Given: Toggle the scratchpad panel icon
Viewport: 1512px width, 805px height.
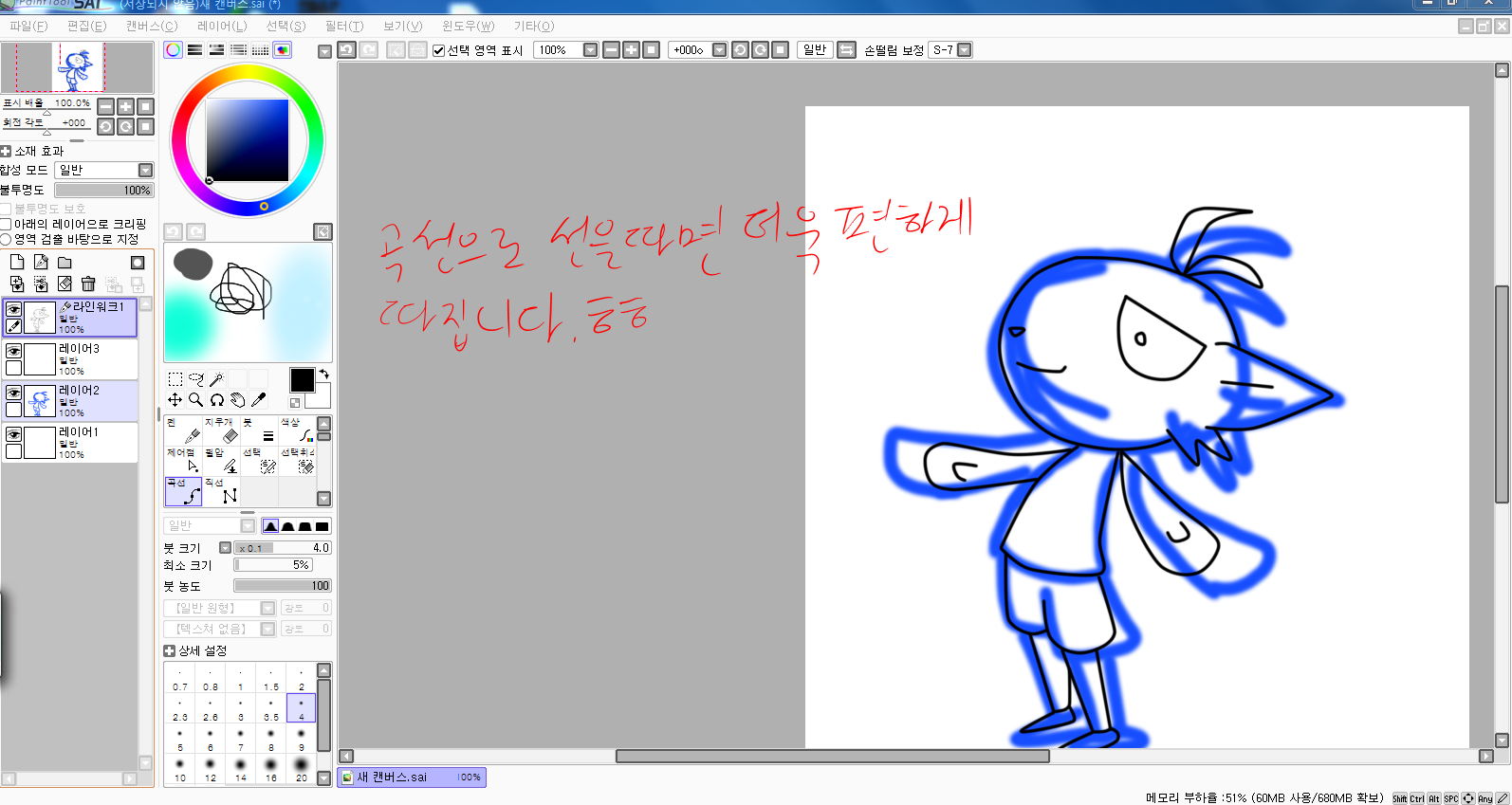Looking at the screenshot, I should 282,50.
